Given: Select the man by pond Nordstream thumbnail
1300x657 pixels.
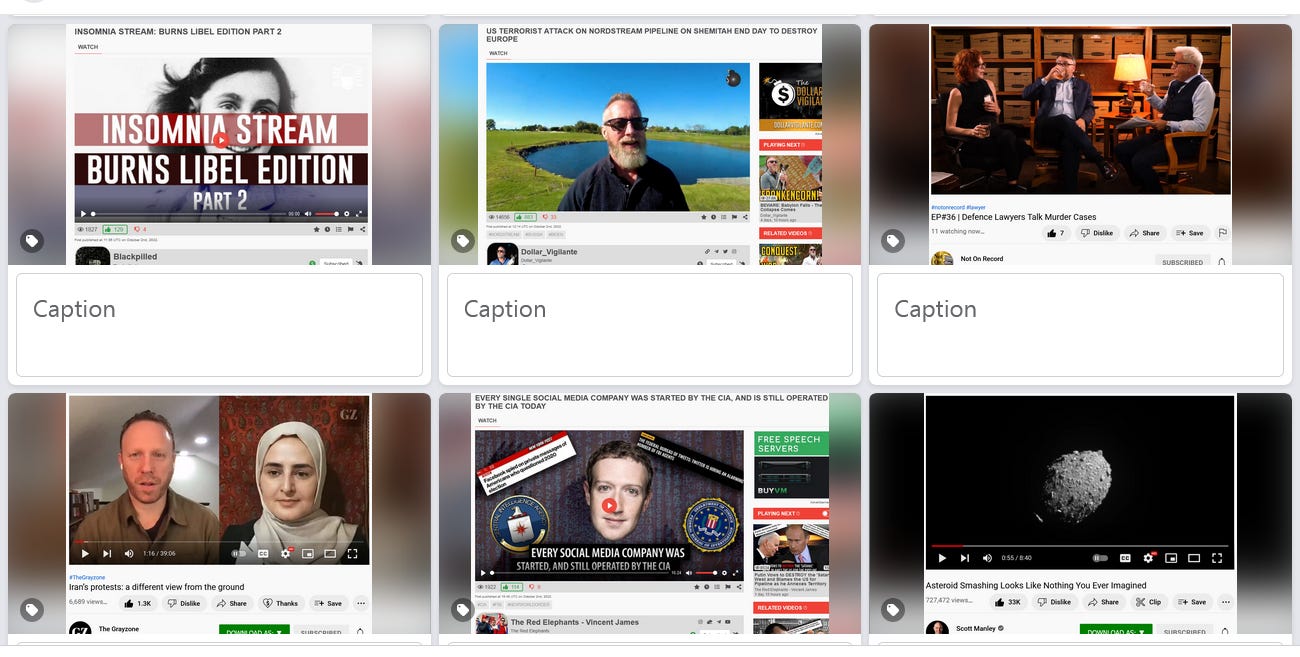Looking at the screenshot, I should tap(650, 144).
